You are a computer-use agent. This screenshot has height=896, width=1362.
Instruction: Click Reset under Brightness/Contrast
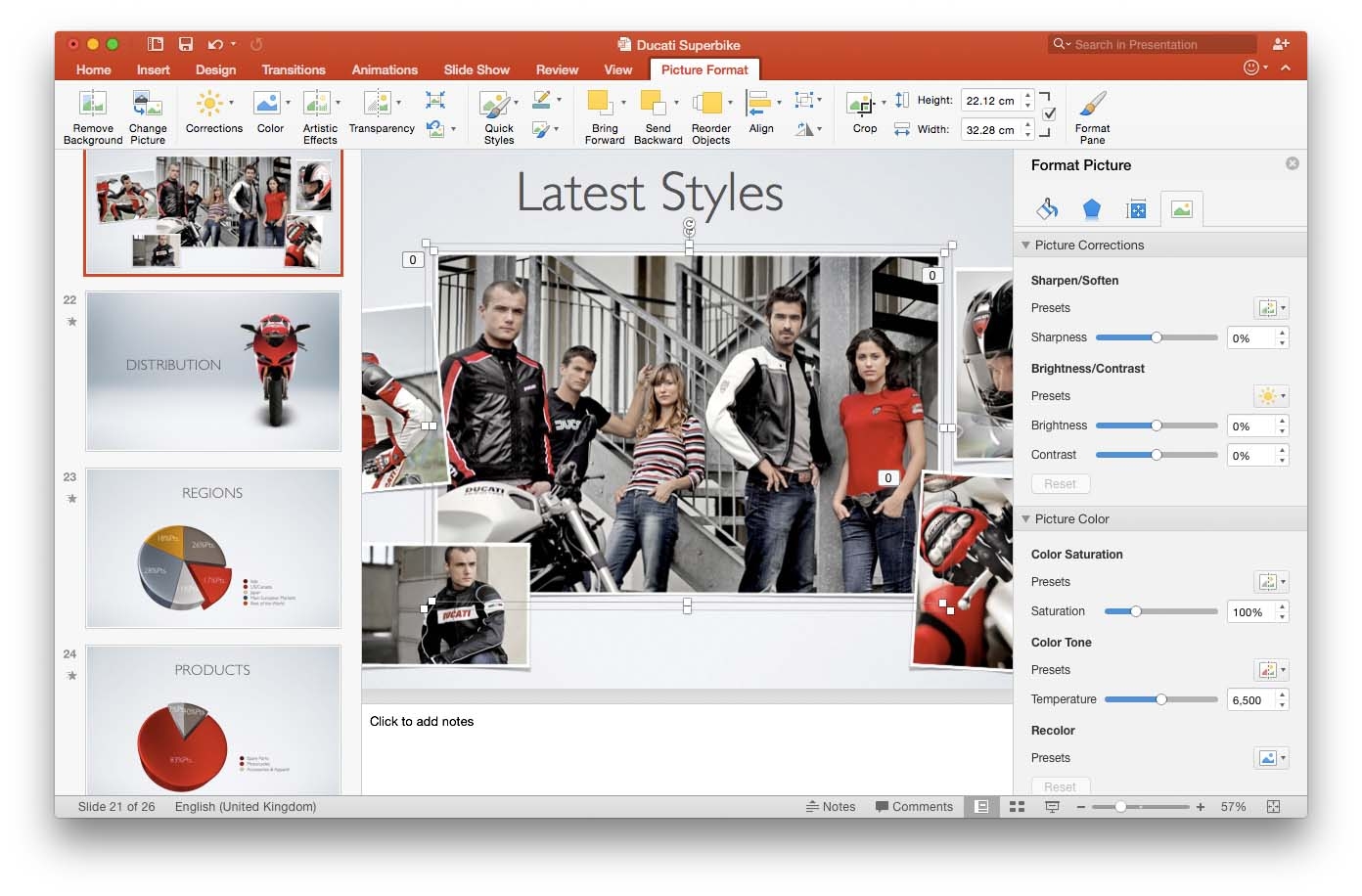1060,484
